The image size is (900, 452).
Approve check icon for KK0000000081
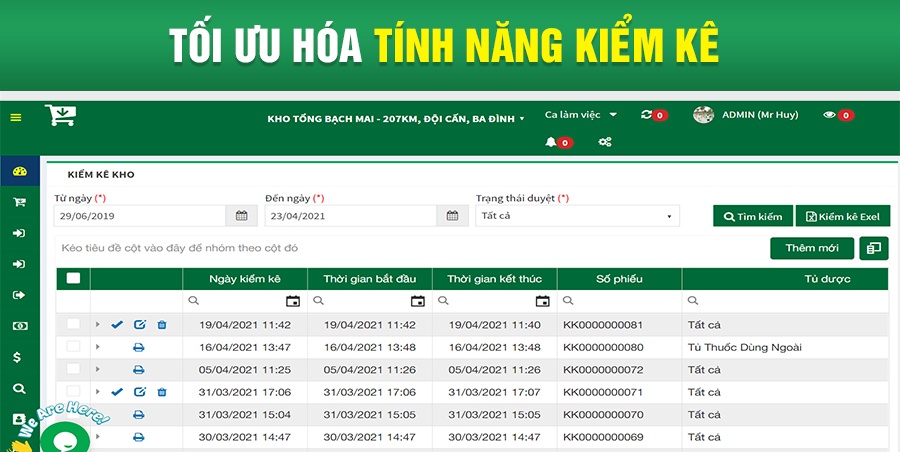117,325
